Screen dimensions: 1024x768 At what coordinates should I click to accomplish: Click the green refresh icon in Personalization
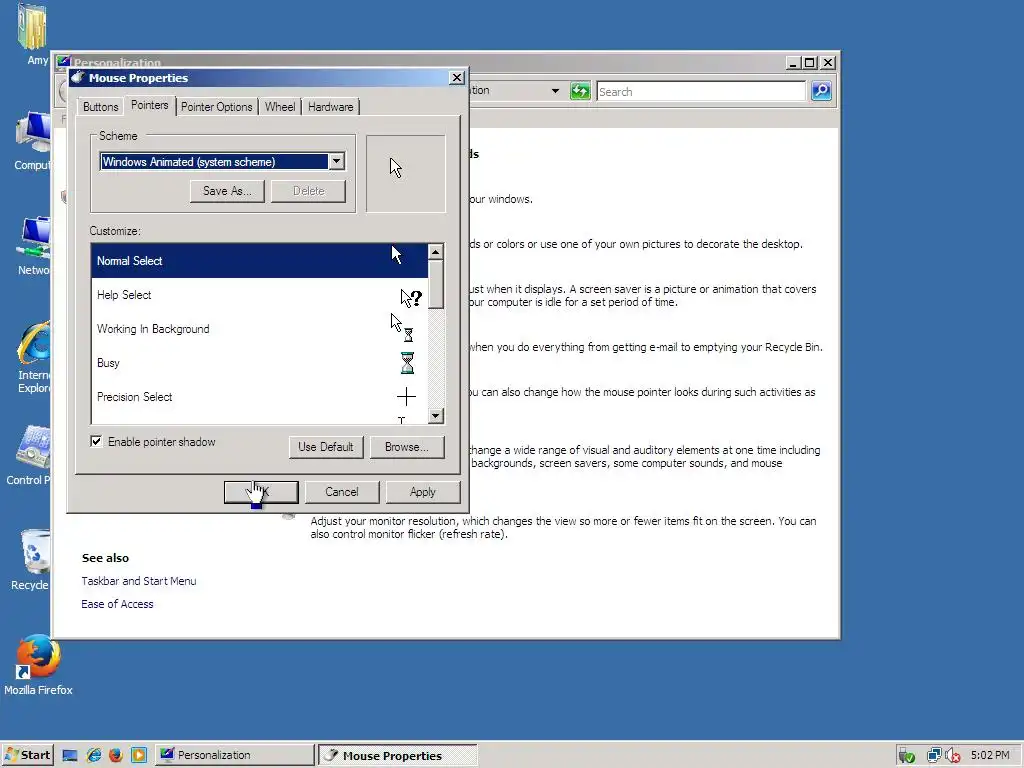[580, 91]
